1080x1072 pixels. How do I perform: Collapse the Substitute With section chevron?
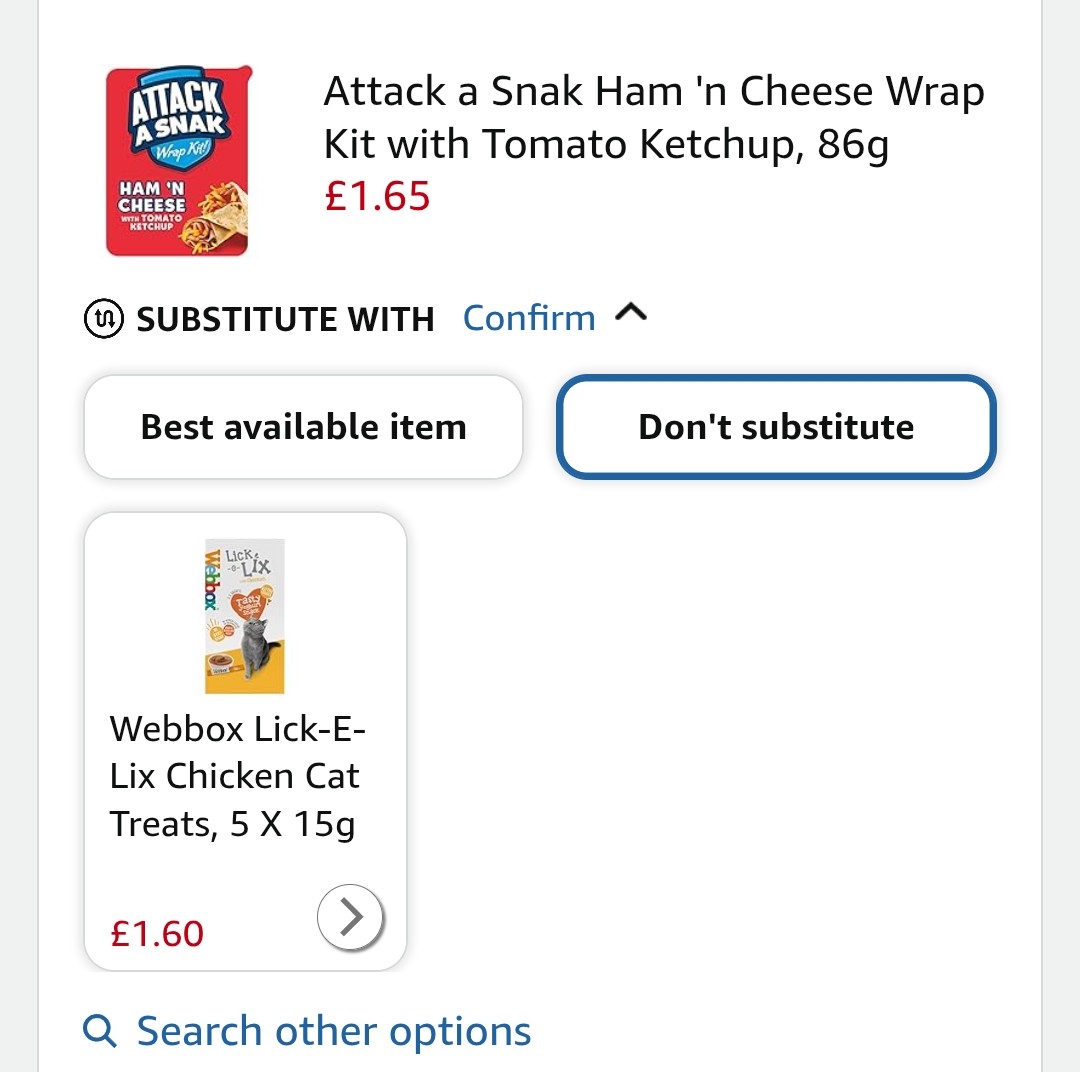[631, 314]
